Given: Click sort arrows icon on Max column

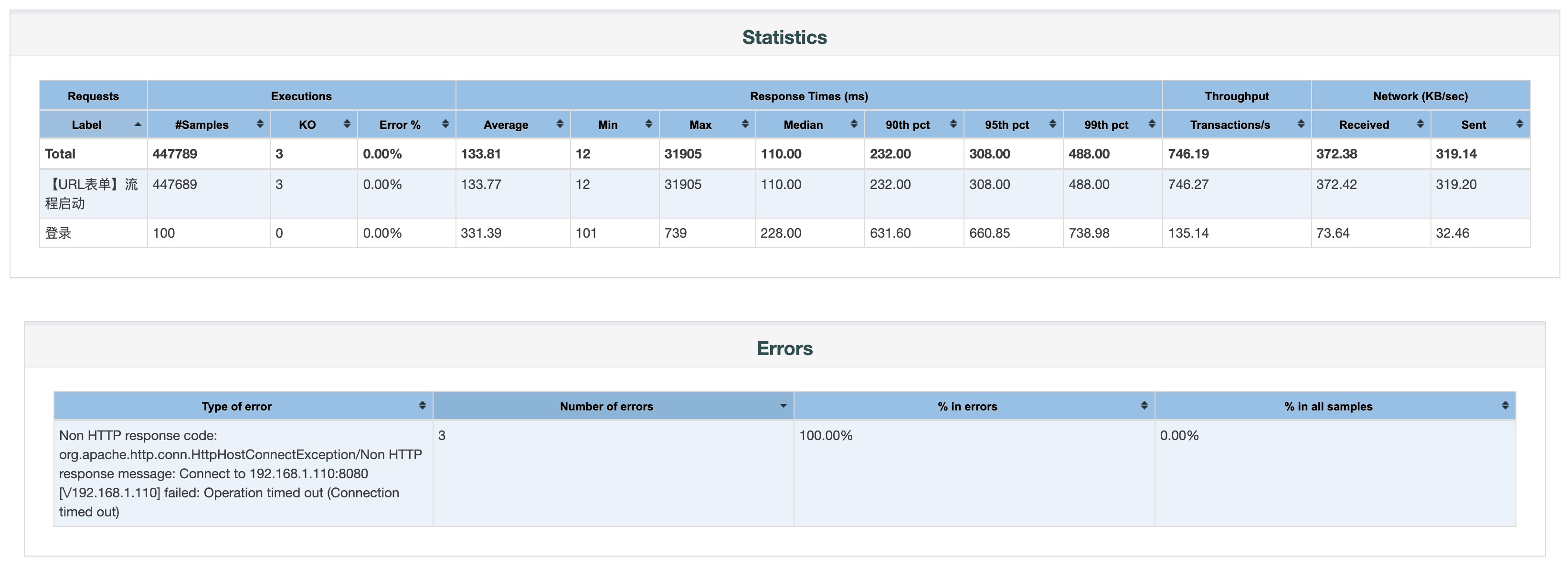Looking at the screenshot, I should (x=745, y=124).
